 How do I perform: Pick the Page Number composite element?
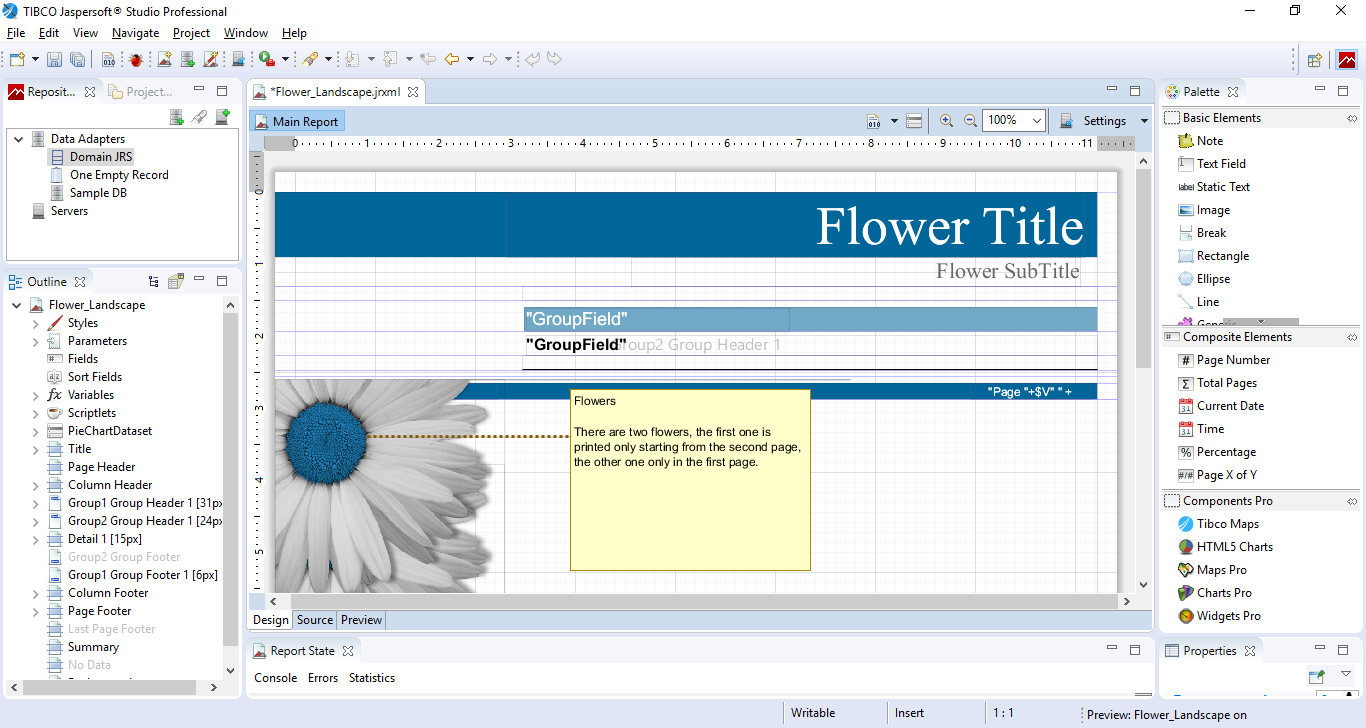click(1223, 360)
